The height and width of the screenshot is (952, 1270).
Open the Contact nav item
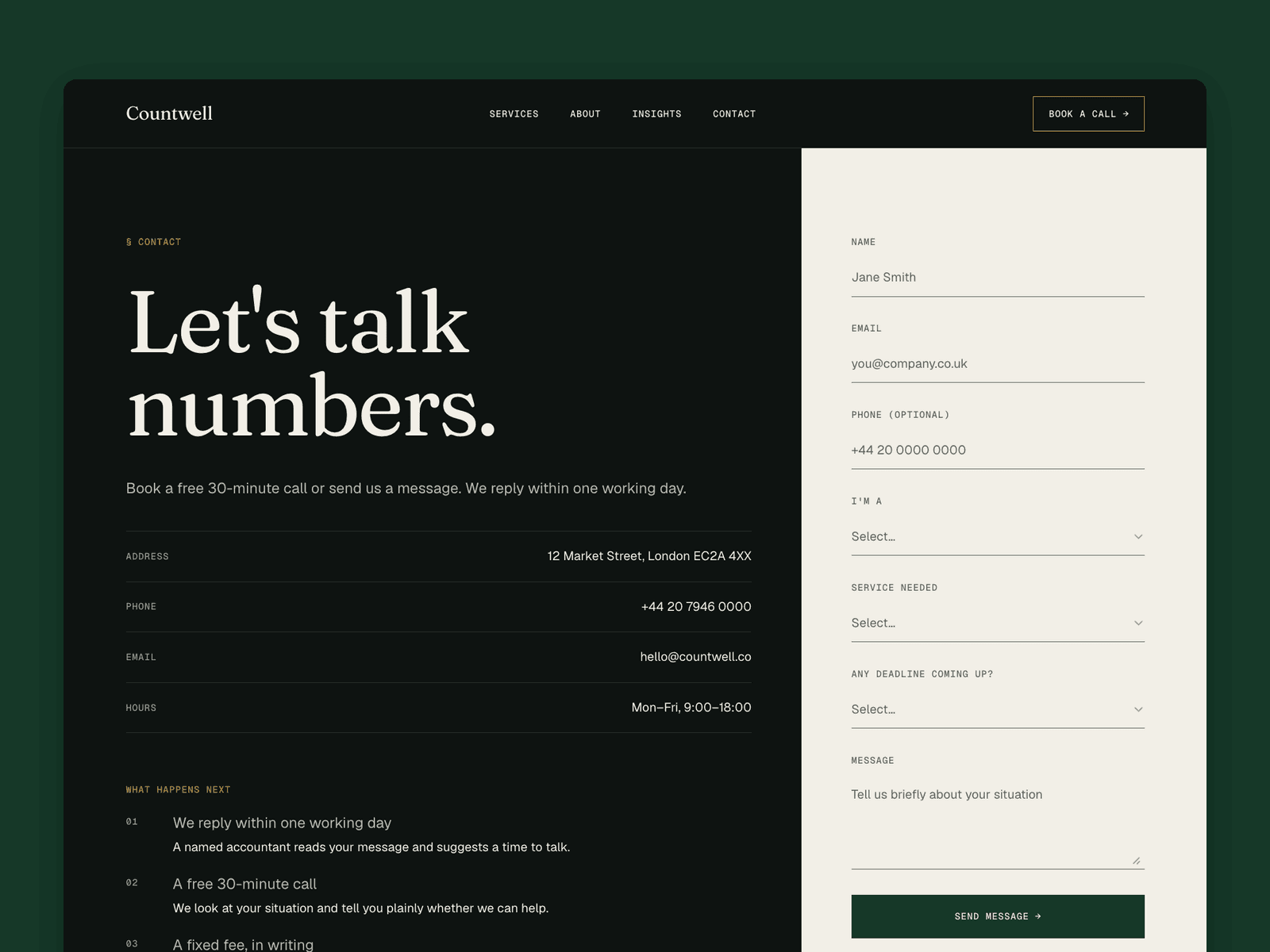tap(734, 114)
